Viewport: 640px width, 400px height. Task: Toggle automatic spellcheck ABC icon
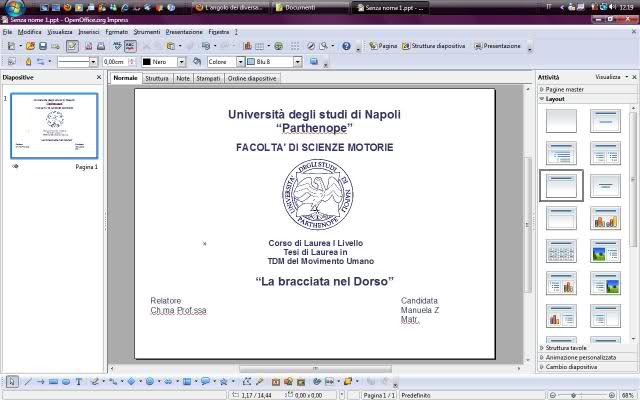(130, 46)
